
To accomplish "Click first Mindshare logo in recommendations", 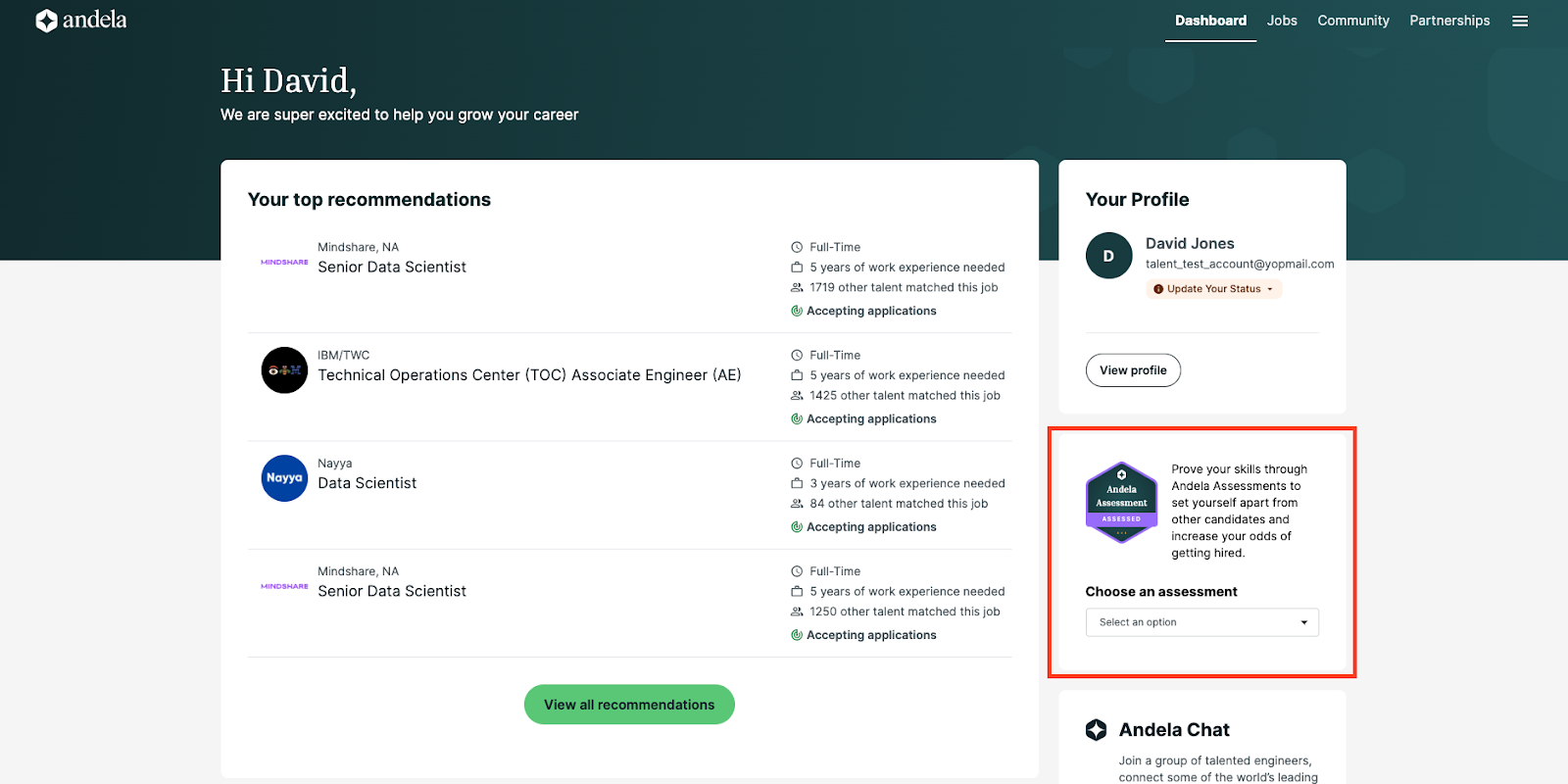I will pos(284,263).
